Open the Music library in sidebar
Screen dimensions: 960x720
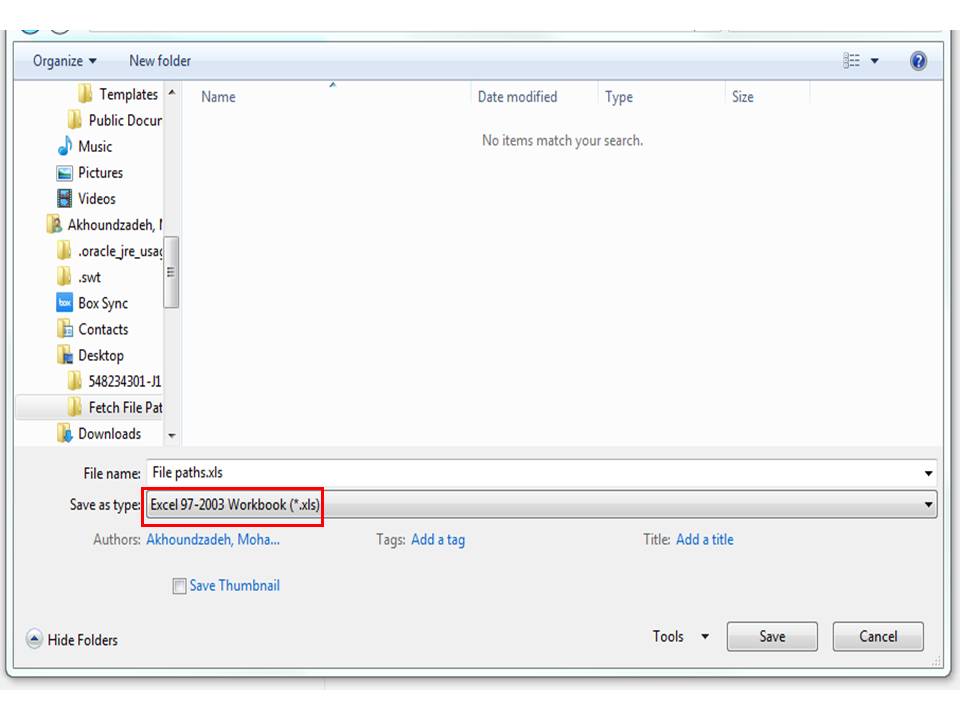point(95,146)
